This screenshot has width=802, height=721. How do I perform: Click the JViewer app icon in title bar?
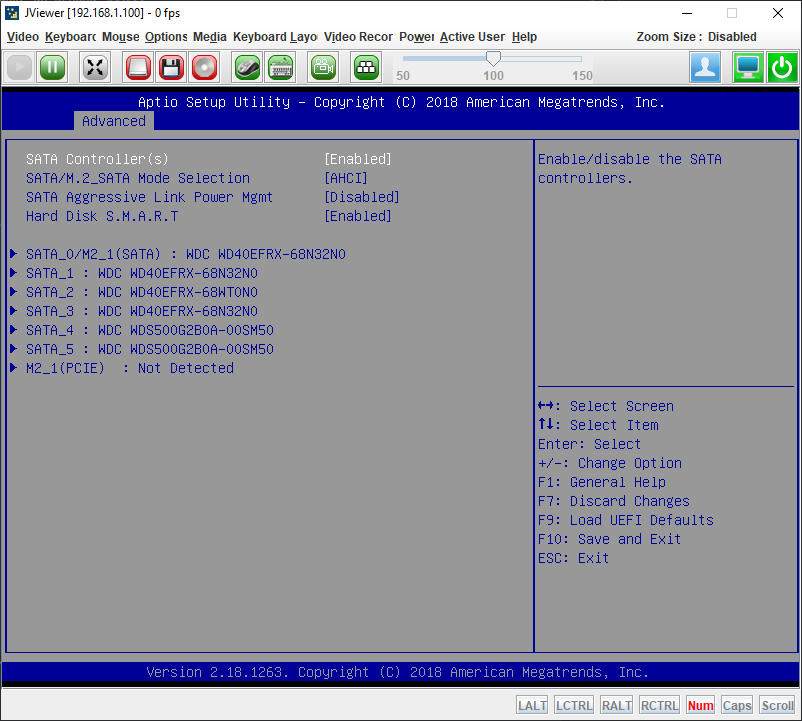pos(12,12)
